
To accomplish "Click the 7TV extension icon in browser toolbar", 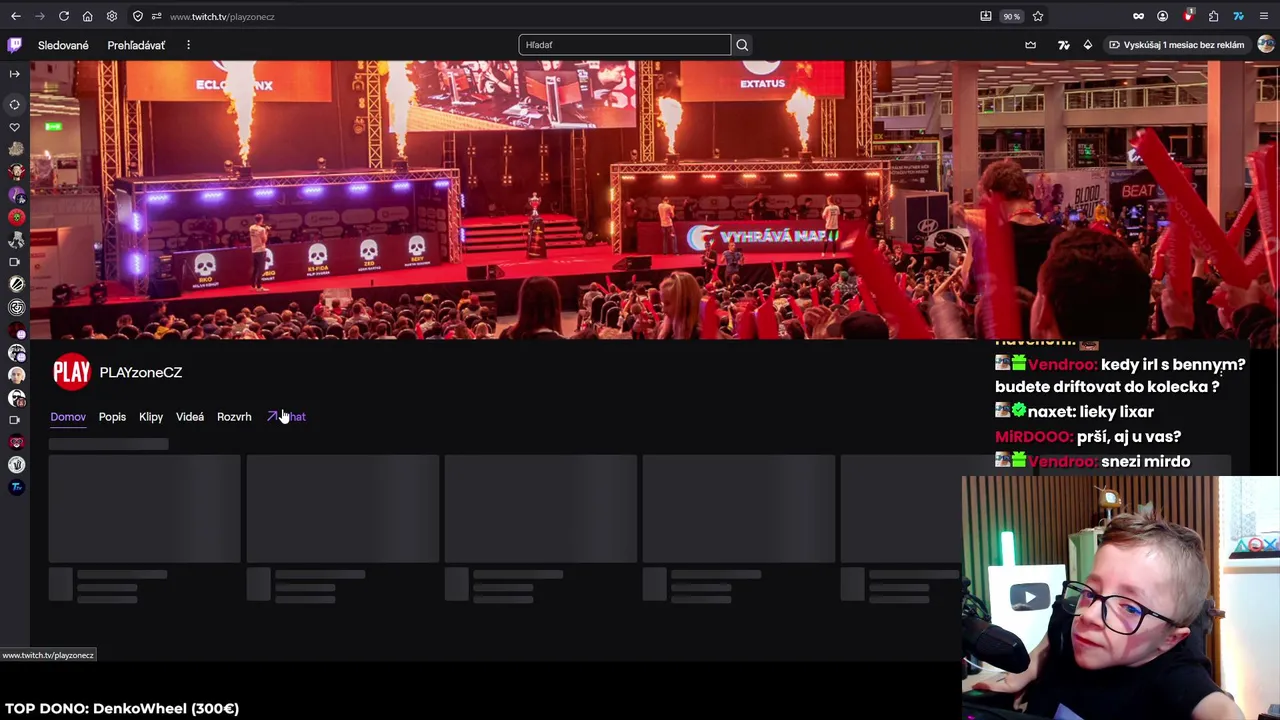I will (x=1238, y=16).
